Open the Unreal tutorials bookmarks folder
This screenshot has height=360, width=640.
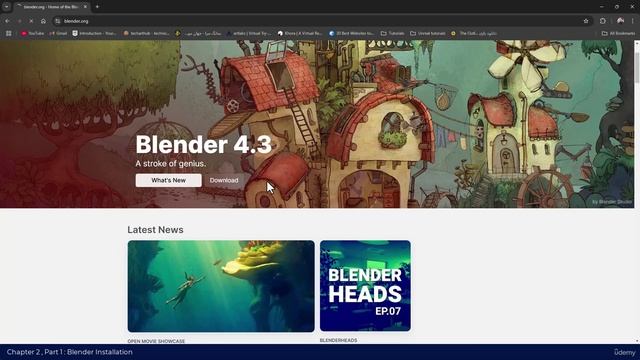point(428,33)
